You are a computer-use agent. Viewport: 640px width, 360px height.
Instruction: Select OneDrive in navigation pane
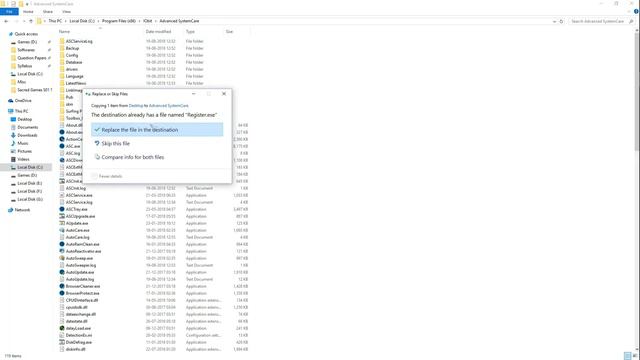click(x=23, y=100)
